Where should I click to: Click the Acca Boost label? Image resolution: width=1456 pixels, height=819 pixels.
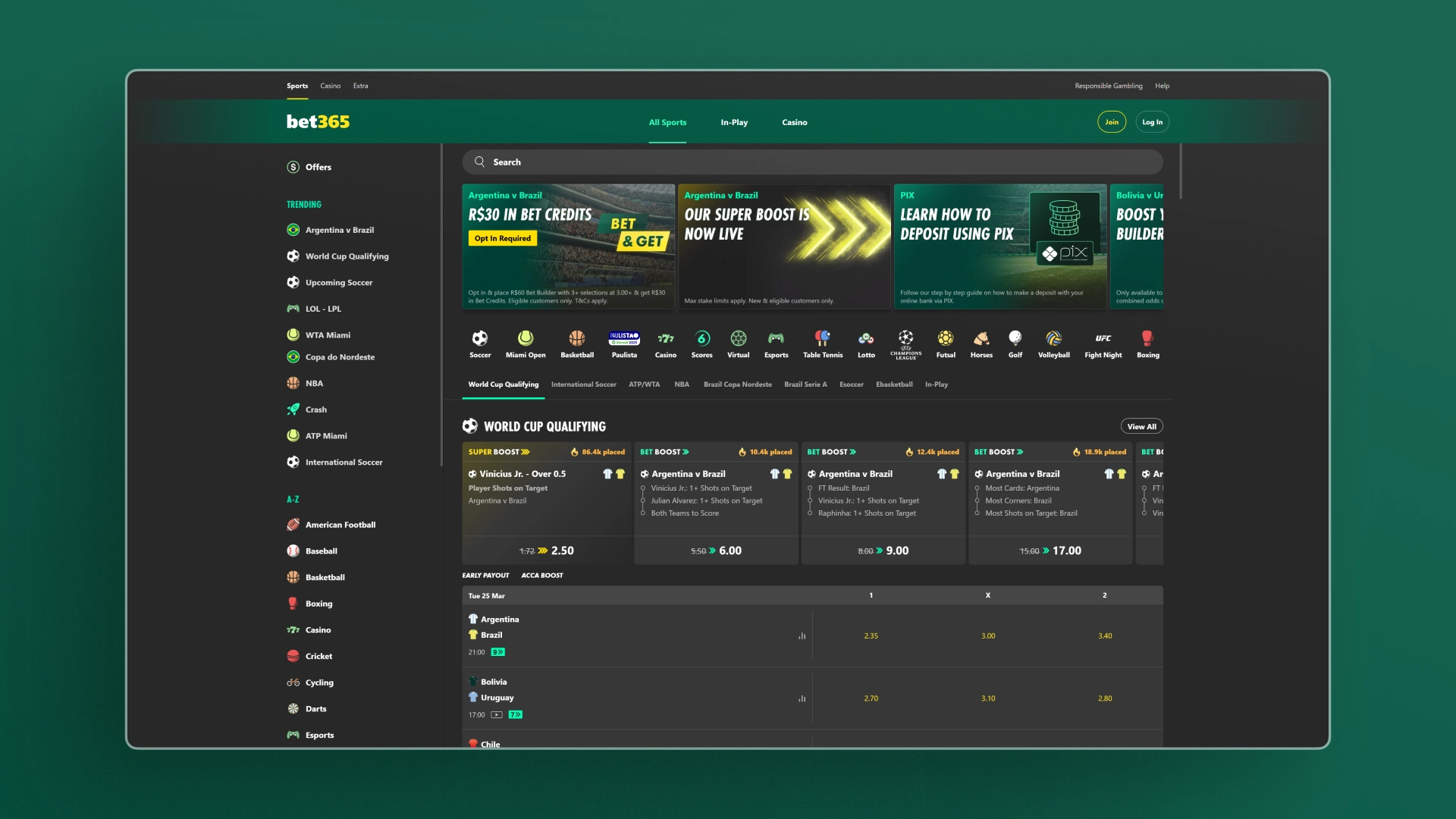point(542,576)
